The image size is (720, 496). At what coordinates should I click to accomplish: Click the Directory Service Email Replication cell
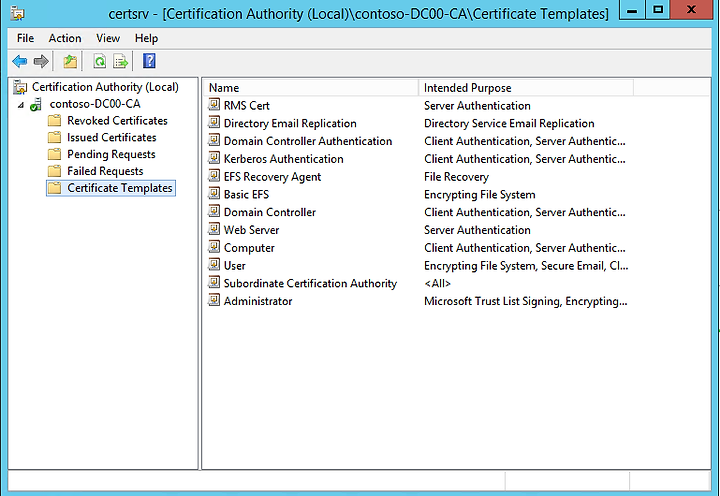point(509,123)
